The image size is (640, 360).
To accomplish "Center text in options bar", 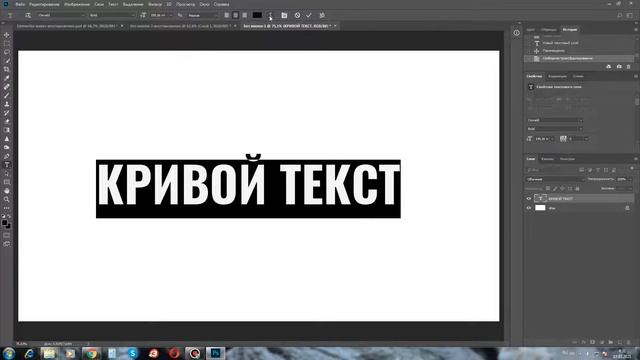I will (236, 15).
